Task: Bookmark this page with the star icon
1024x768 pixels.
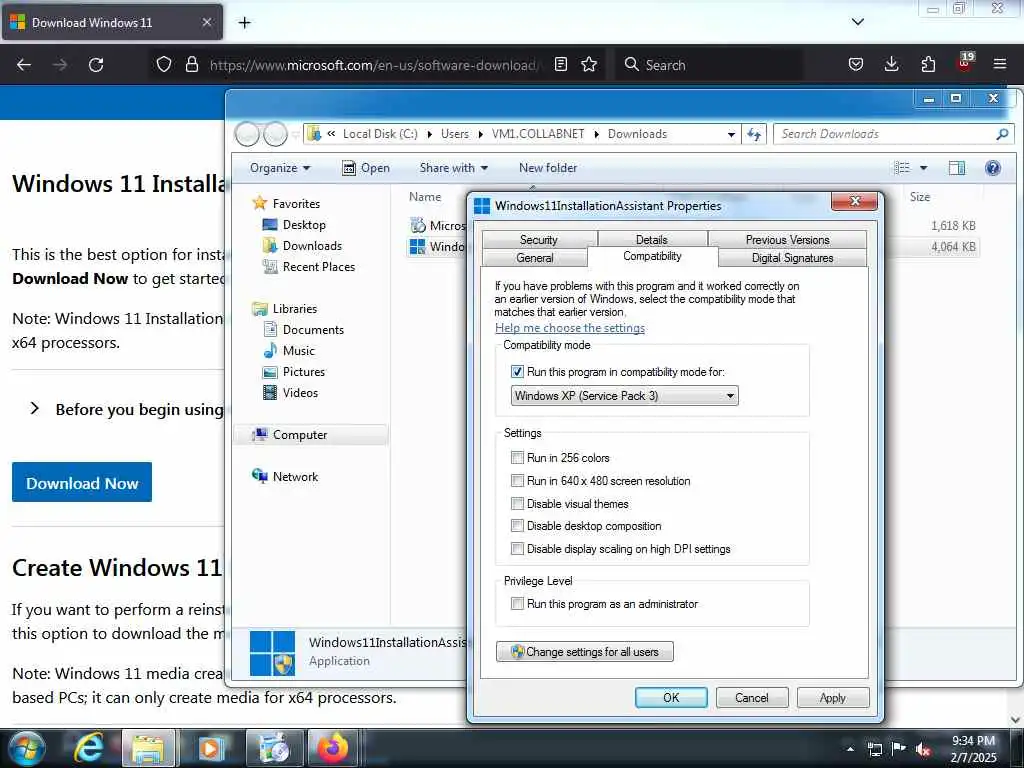Action: coord(589,65)
